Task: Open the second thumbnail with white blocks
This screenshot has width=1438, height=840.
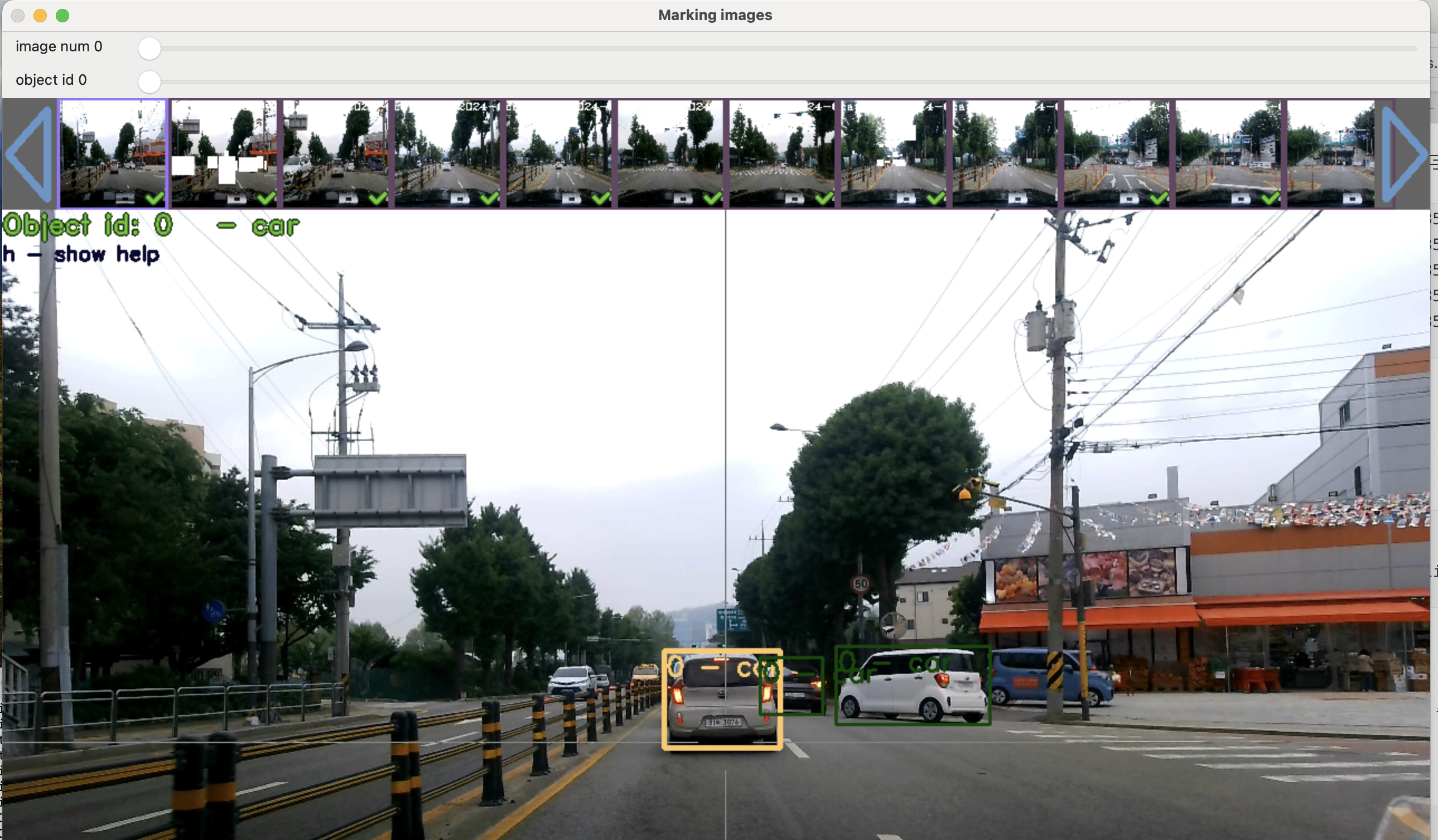Action: (x=224, y=153)
